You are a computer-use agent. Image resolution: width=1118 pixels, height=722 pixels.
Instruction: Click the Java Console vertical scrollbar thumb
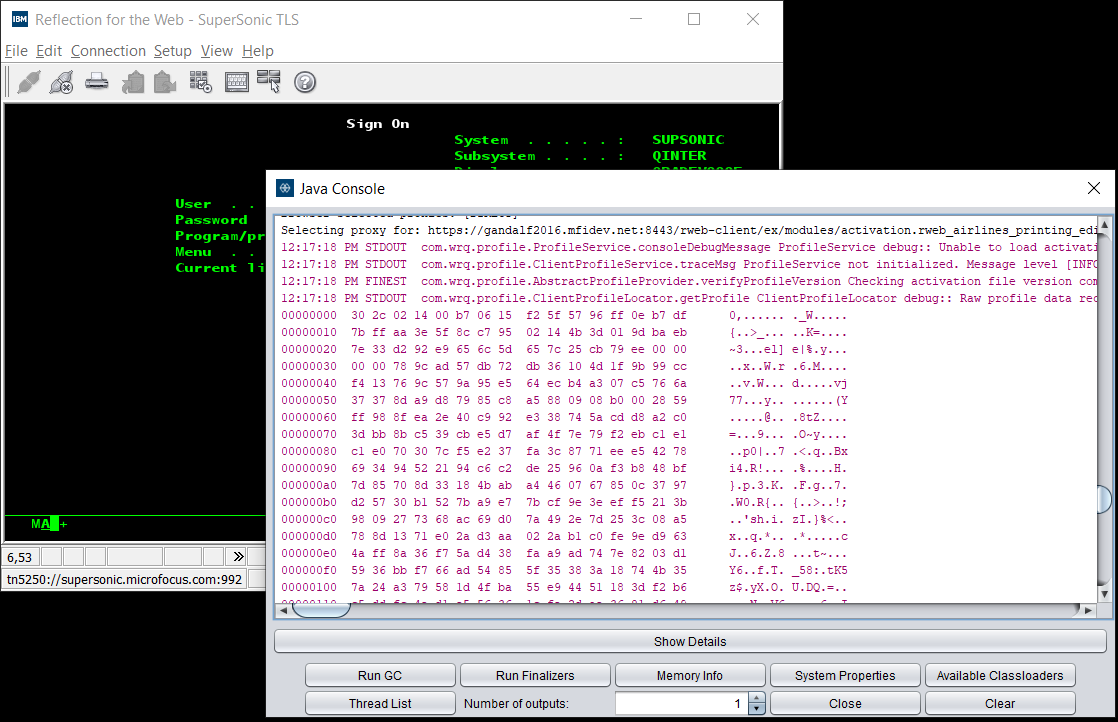[x=1104, y=499]
